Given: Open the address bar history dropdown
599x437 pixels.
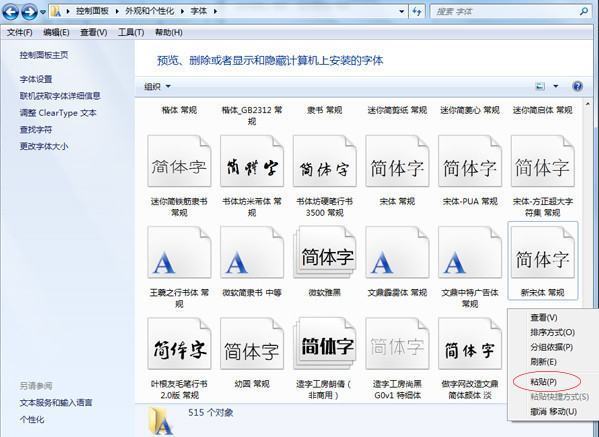Looking at the screenshot, I should point(401,11).
